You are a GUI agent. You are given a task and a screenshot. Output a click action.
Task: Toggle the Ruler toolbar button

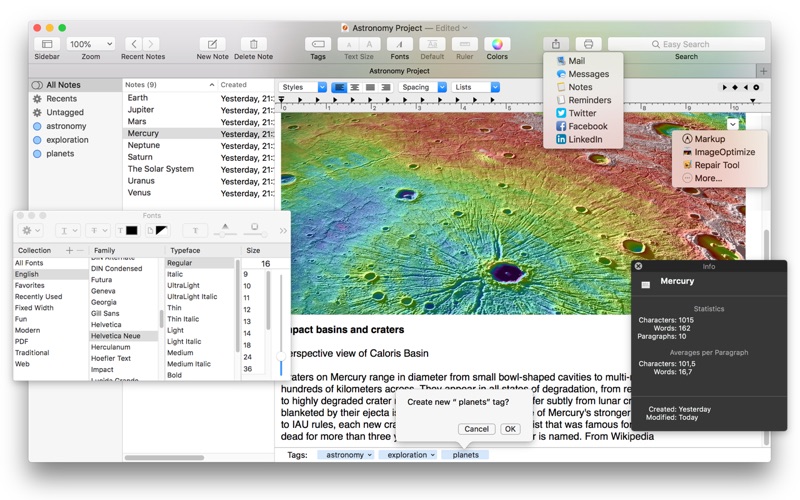464,44
